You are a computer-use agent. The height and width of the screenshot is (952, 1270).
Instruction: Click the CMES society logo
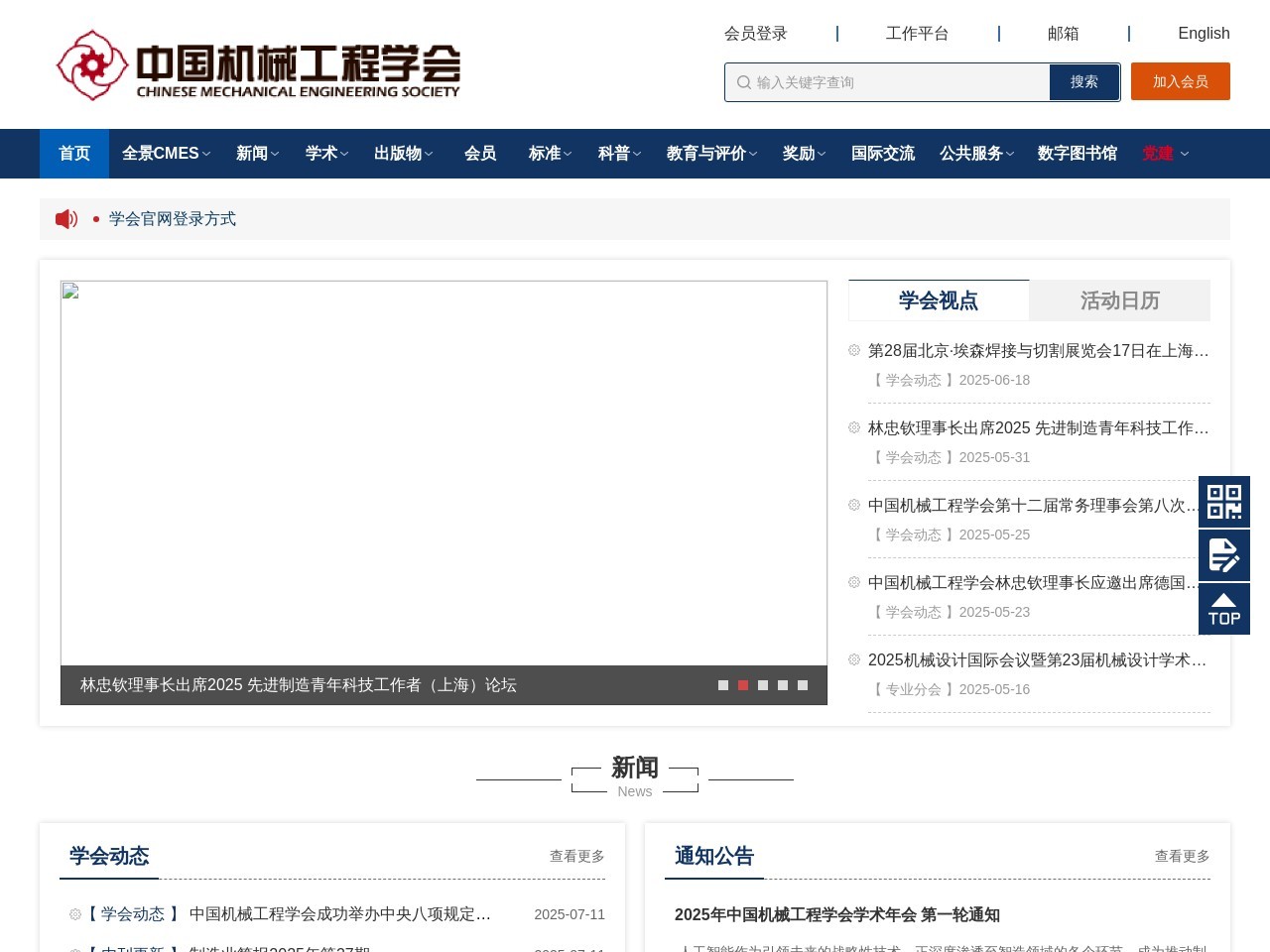click(x=258, y=64)
